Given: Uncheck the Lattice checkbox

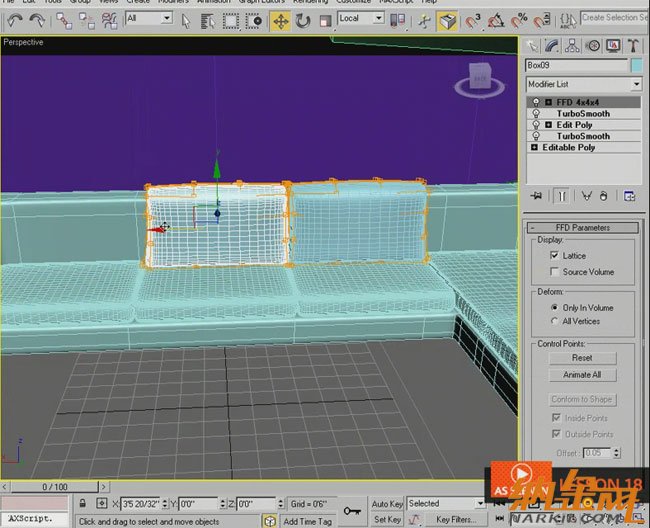Looking at the screenshot, I should 554,255.
